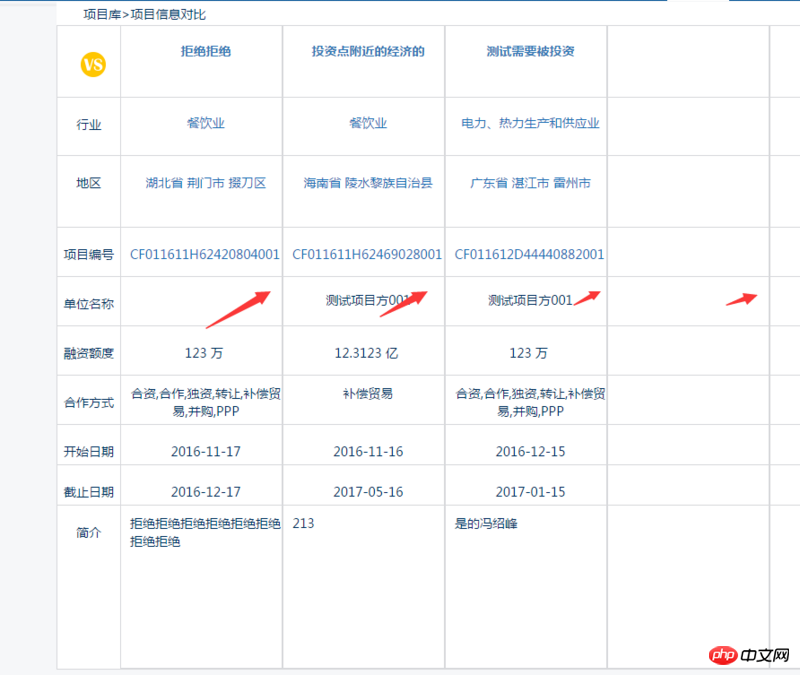The image size is (800, 675).
Task: Click the yellow VS comparison icon
Action: coord(93,65)
